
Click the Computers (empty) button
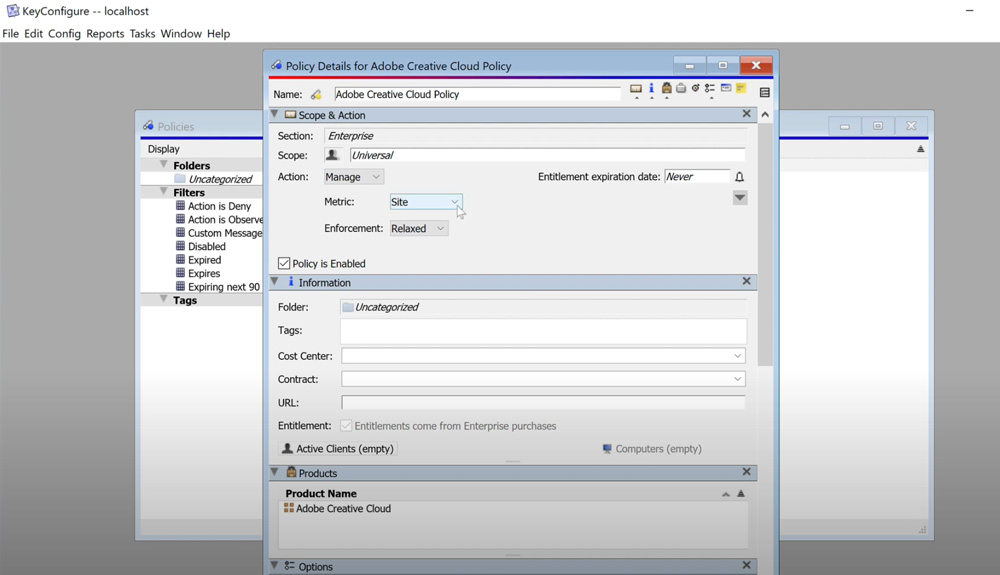pyautogui.click(x=652, y=449)
